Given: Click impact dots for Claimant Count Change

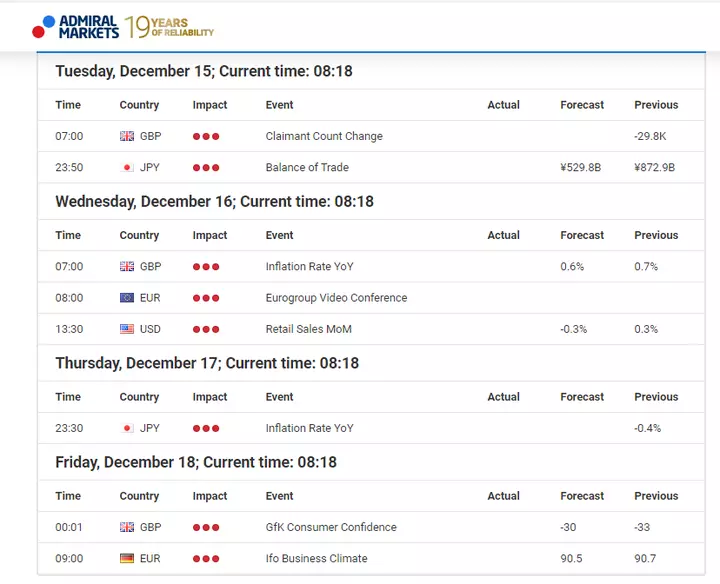Looking at the screenshot, I should click(206, 136).
